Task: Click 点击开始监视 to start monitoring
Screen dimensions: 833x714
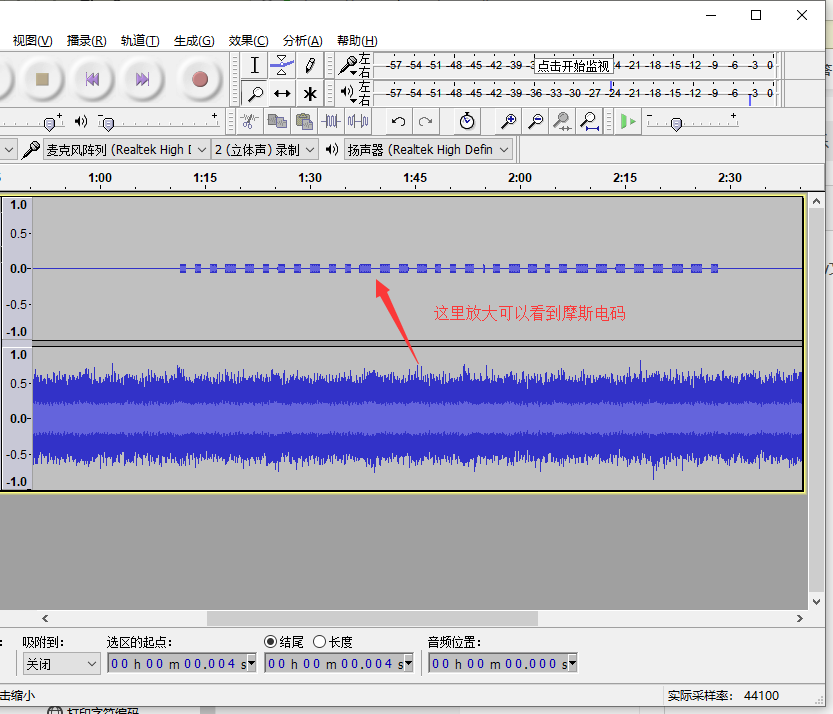Action: click(x=573, y=66)
